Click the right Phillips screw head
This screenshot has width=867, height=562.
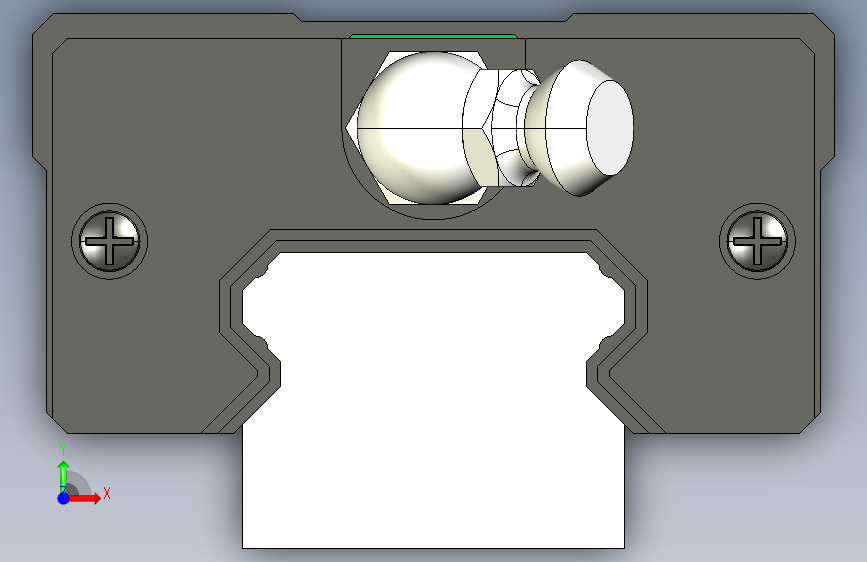point(757,241)
